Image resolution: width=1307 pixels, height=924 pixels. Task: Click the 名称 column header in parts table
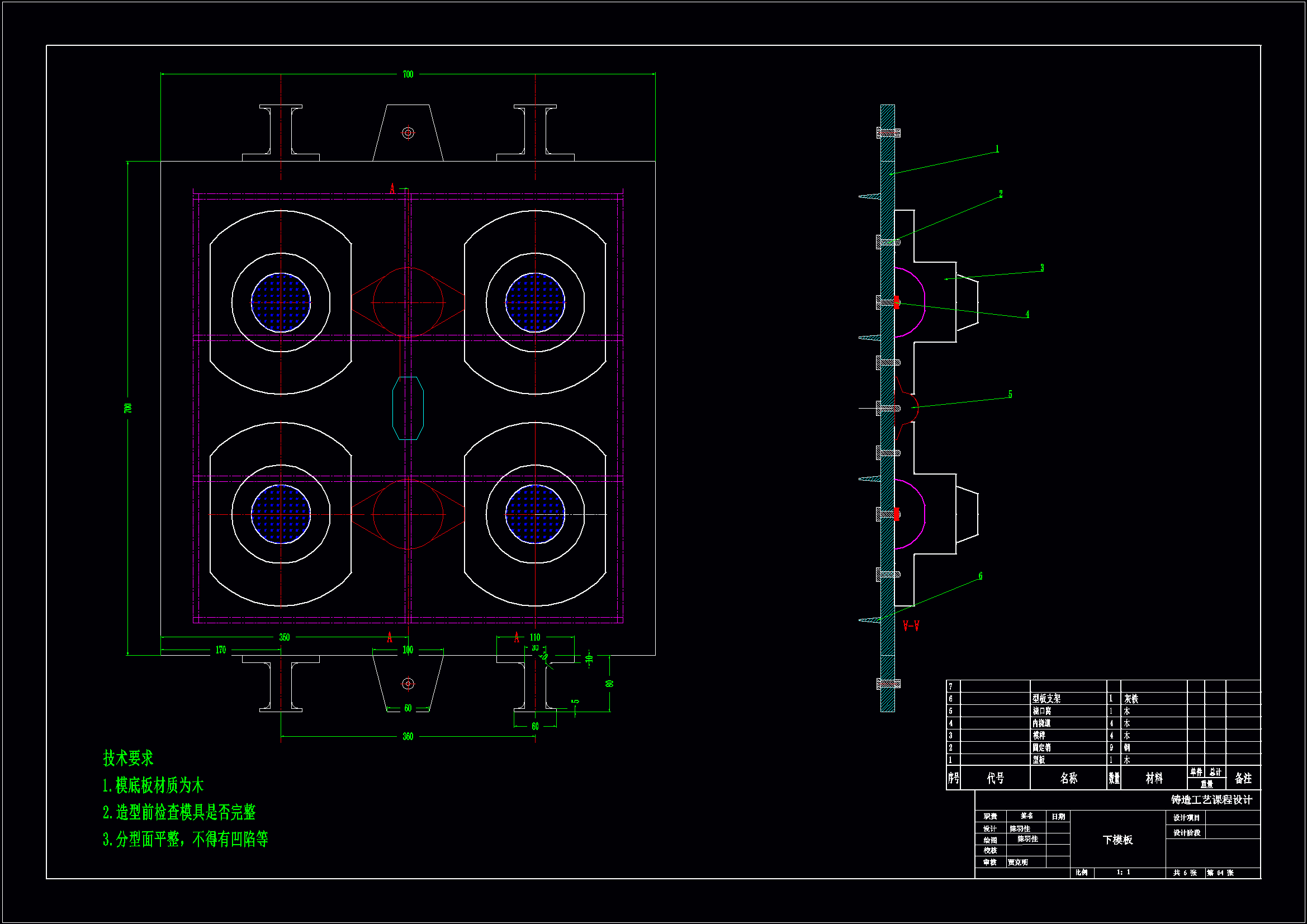1068,778
